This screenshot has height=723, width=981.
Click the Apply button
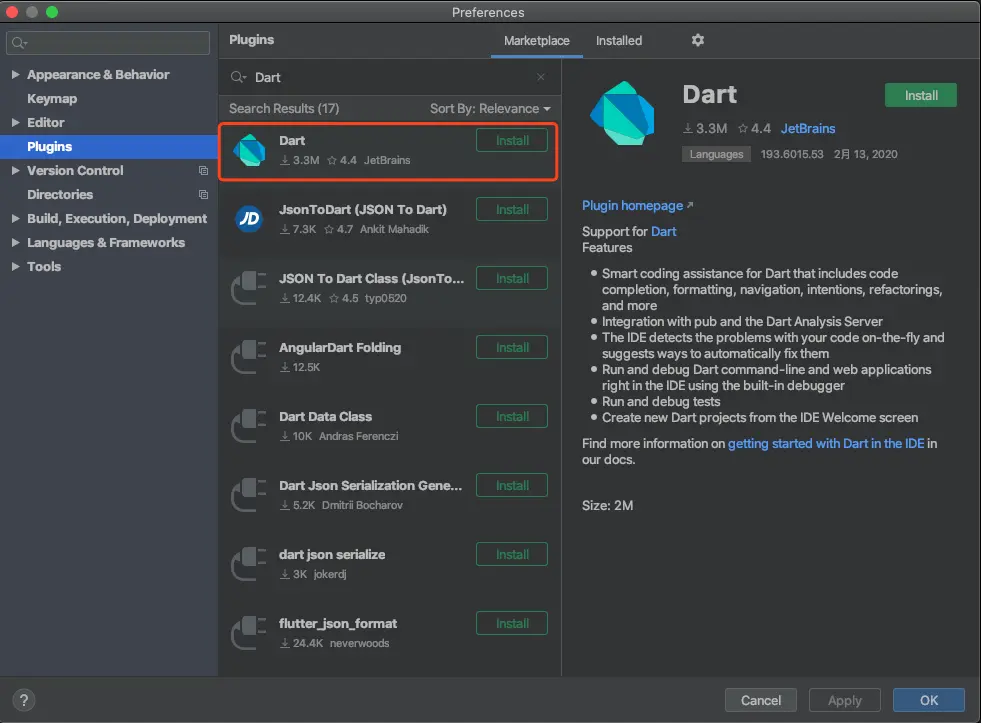click(x=845, y=700)
